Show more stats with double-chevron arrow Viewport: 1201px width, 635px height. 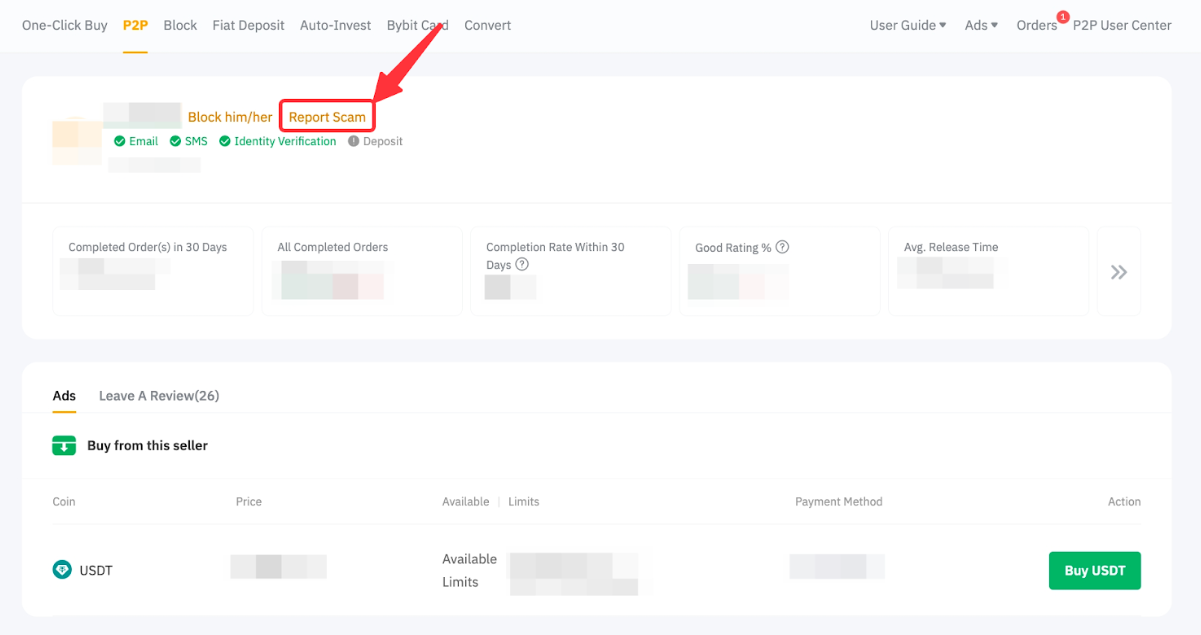(1118, 272)
